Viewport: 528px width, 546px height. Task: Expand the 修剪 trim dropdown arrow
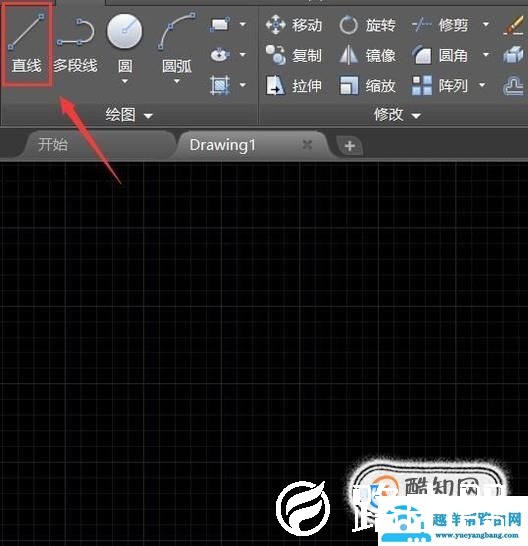(x=486, y=25)
